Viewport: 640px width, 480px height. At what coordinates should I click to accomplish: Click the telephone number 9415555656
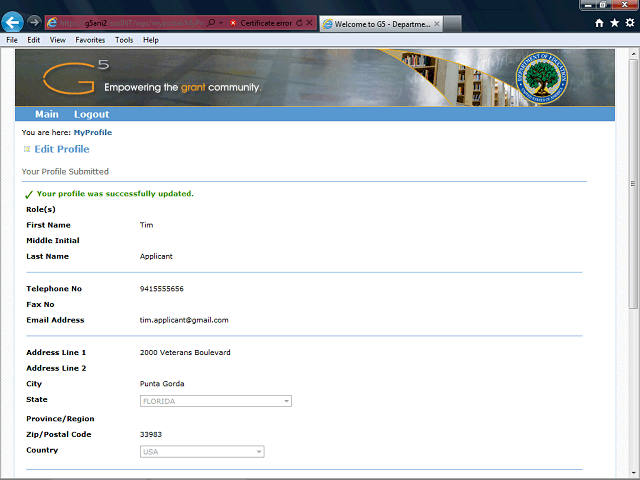tap(162, 289)
